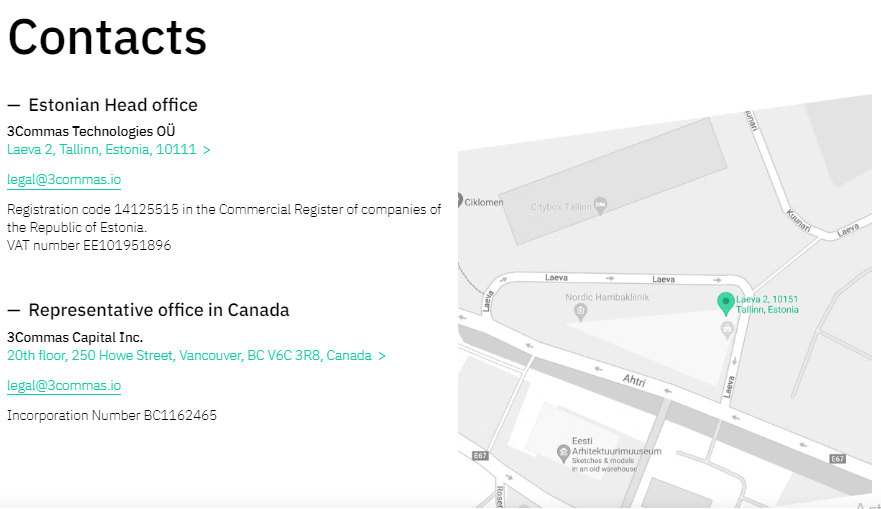Click the gray shopping marker below green pin
Image resolution: width=881 pixels, height=509 pixels.
click(x=727, y=329)
